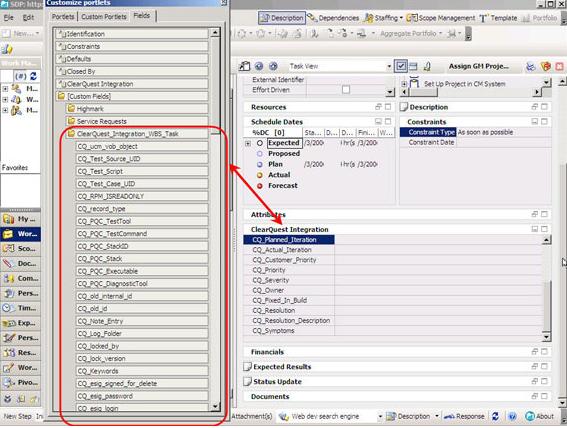Open the Task View dropdown
This screenshot has height=428, width=567.
[x=389, y=67]
